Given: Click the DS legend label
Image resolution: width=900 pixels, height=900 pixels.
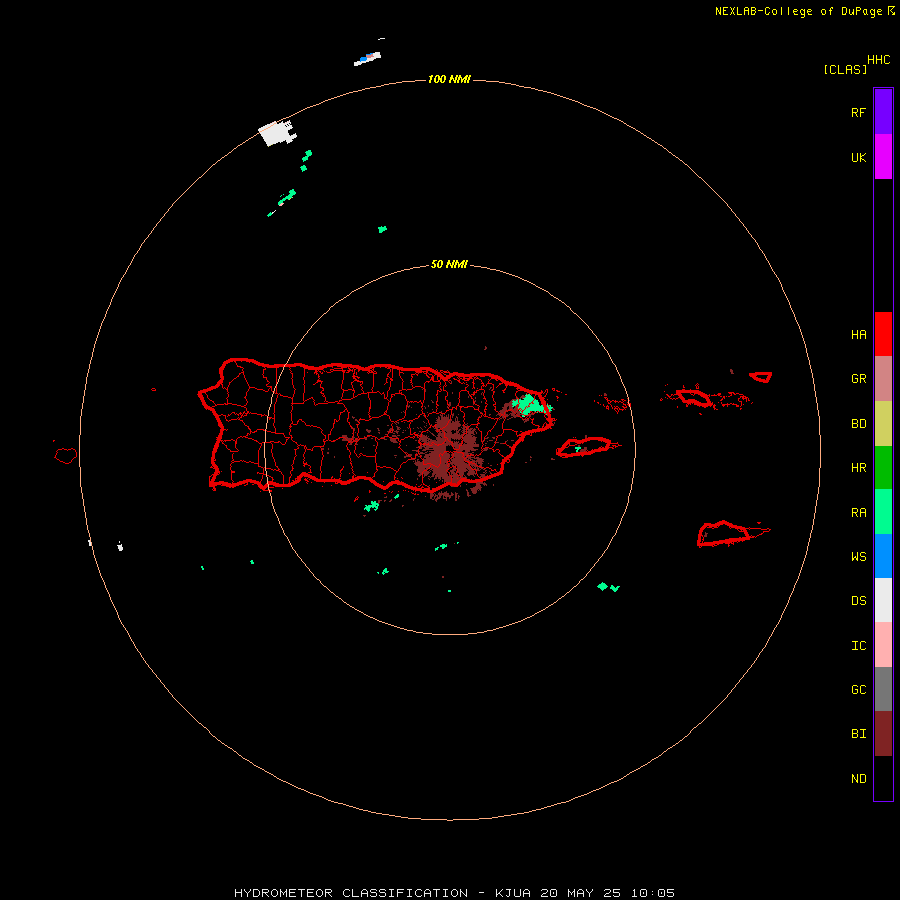Looking at the screenshot, I should [858, 600].
